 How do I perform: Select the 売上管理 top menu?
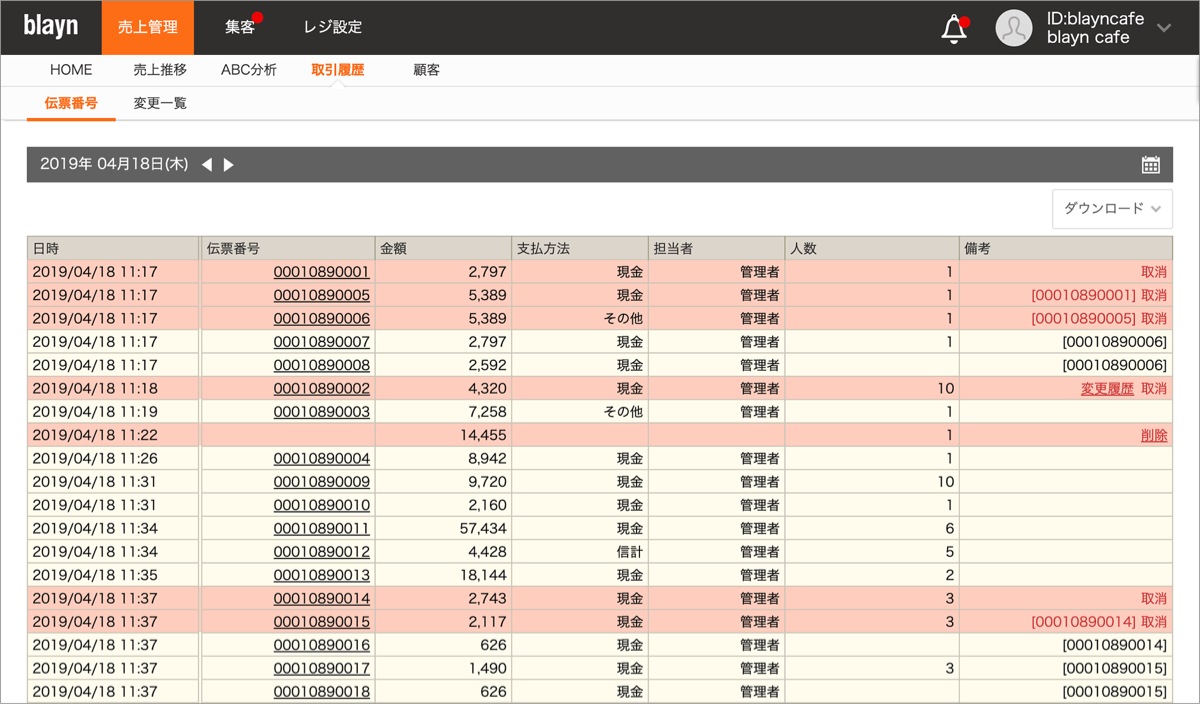click(148, 27)
